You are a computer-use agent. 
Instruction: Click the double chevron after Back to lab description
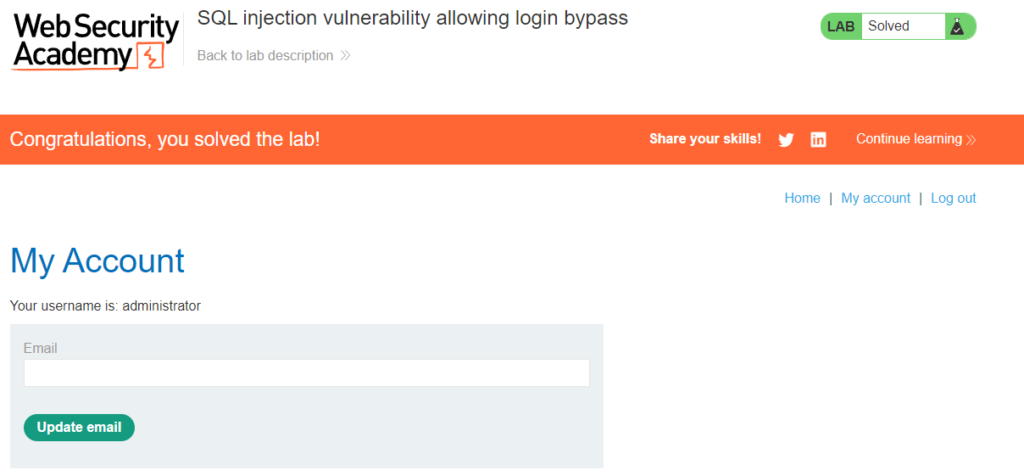[x=345, y=56]
